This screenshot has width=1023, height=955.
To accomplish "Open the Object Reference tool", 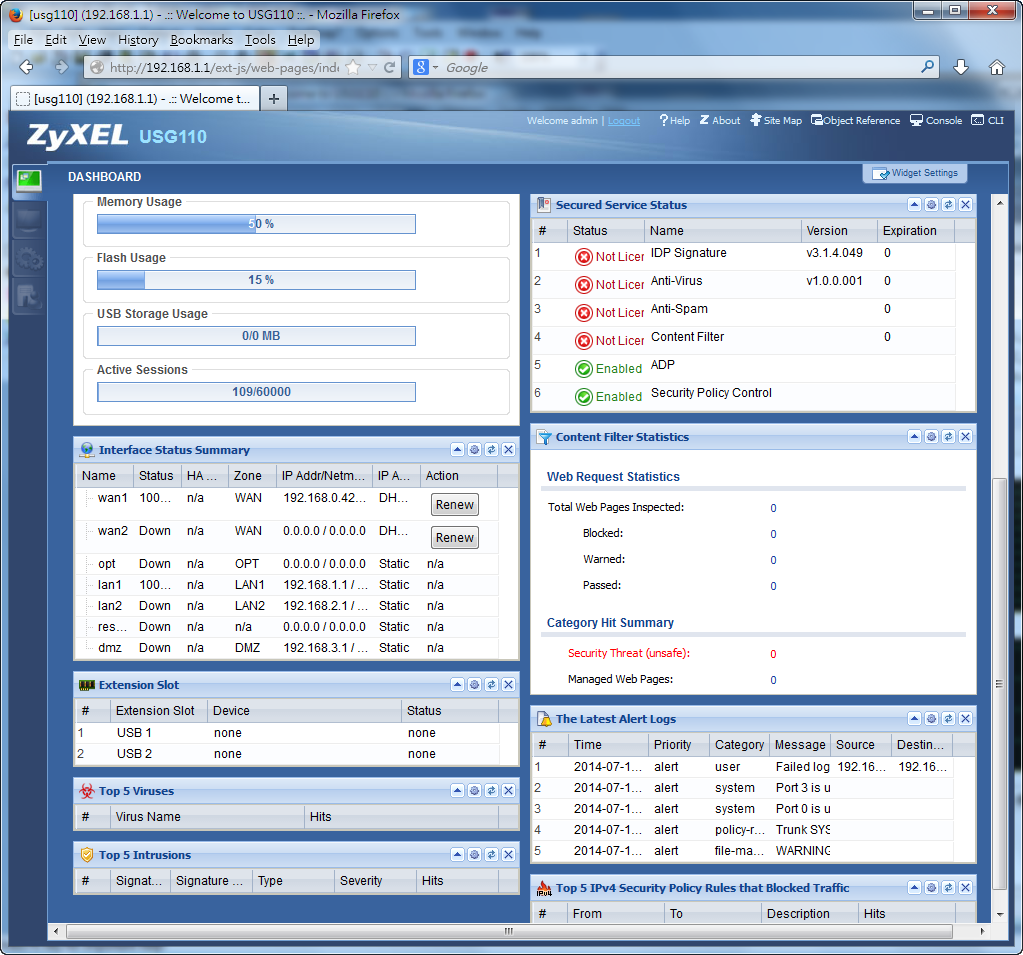I will (x=855, y=121).
